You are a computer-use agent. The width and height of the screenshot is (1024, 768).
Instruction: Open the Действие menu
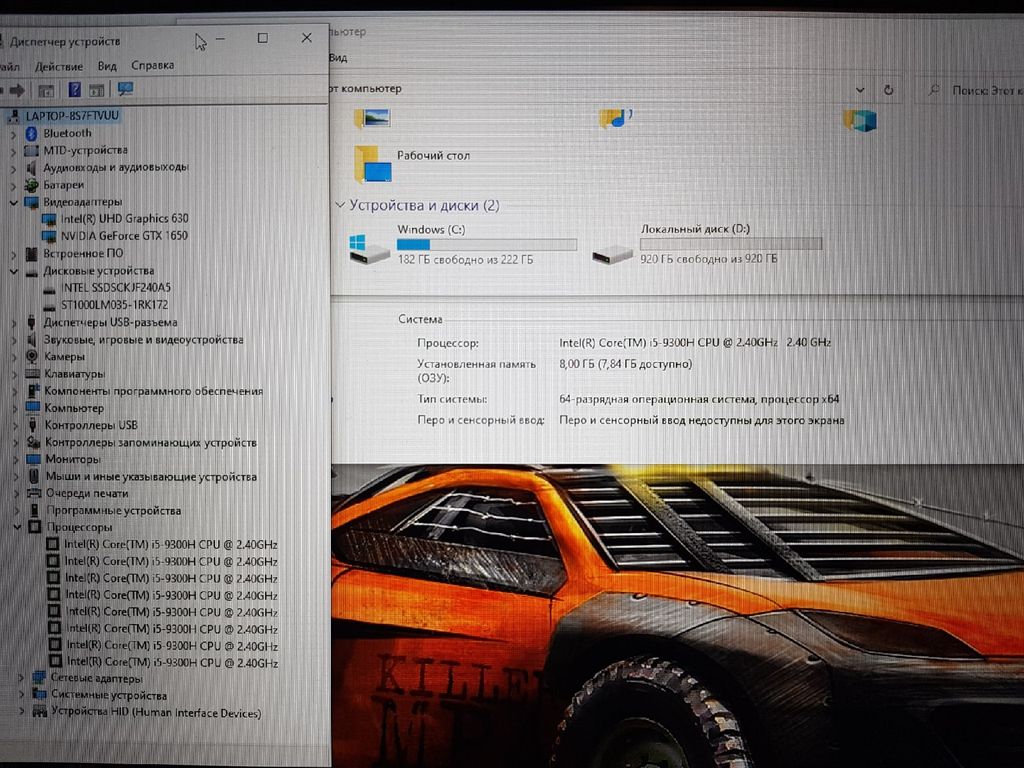(x=59, y=67)
